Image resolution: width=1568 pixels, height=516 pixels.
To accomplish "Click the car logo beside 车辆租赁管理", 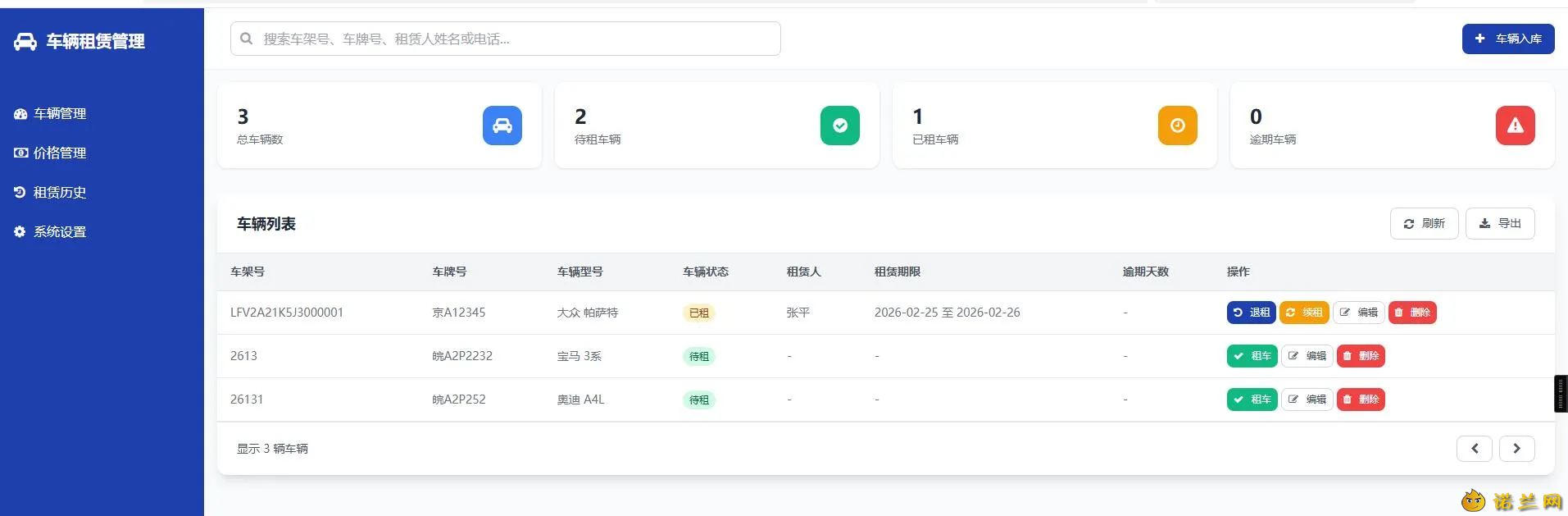I will tap(25, 42).
